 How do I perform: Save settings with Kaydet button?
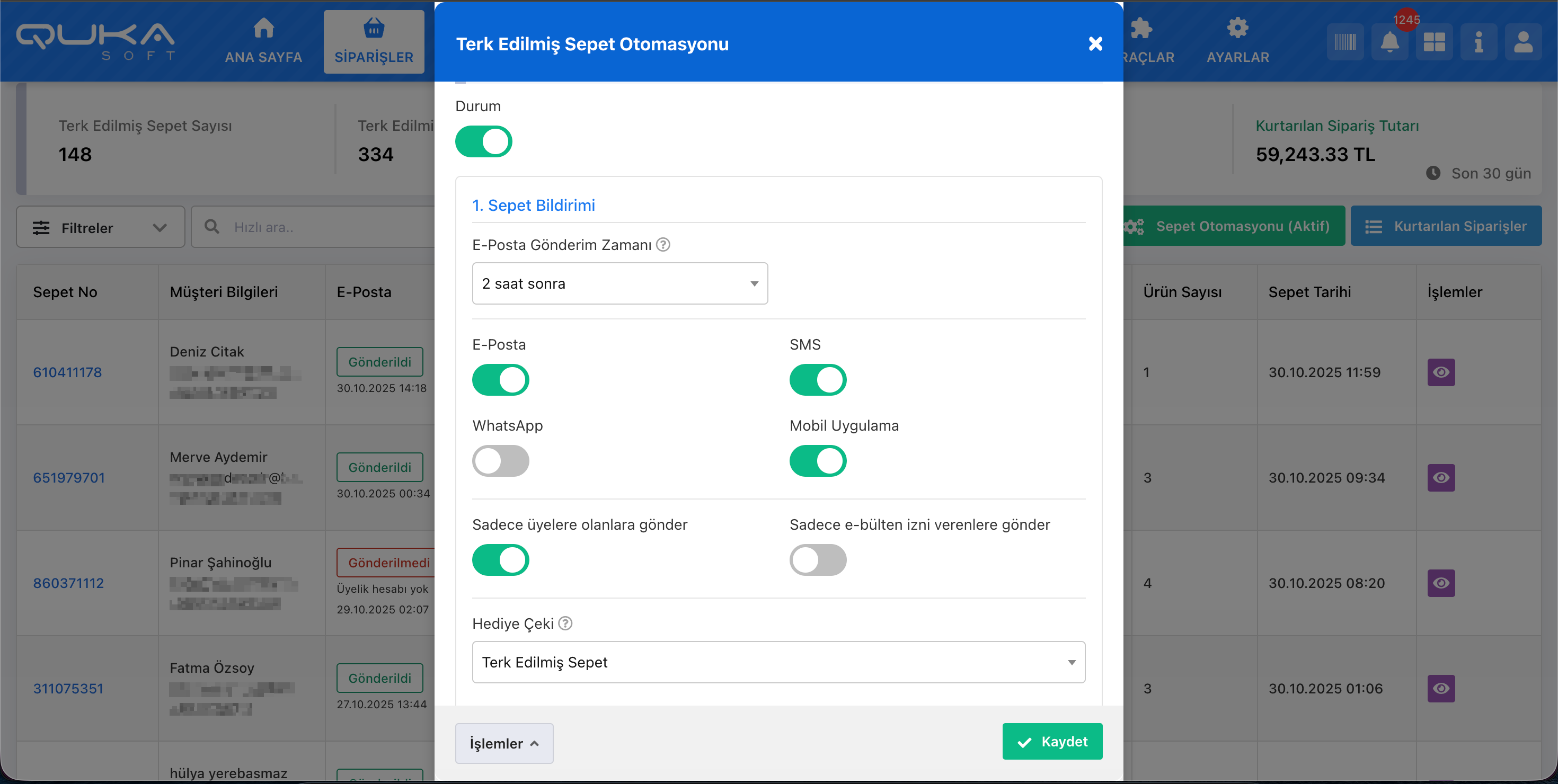pos(1052,742)
